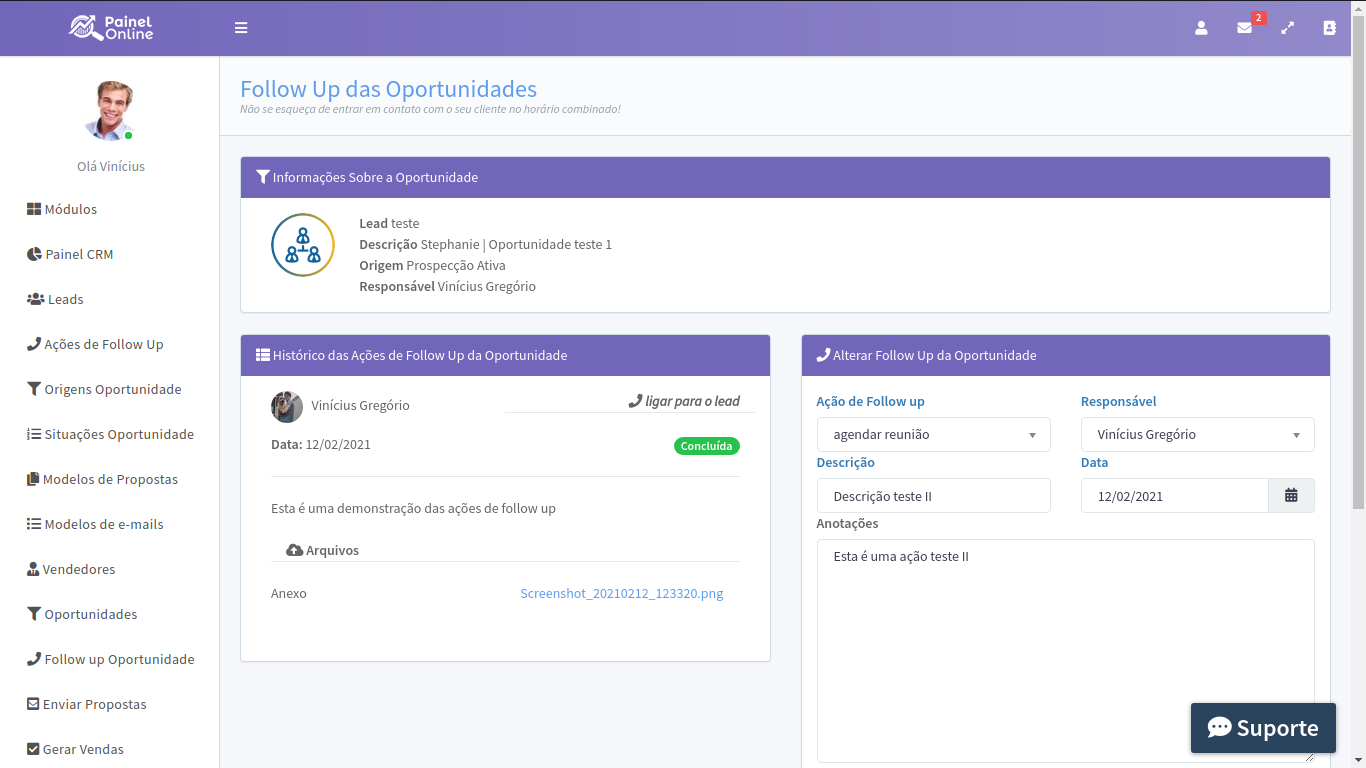Toggle fullscreen with the expand arrows icon
This screenshot has width=1366, height=768.
(1288, 28)
